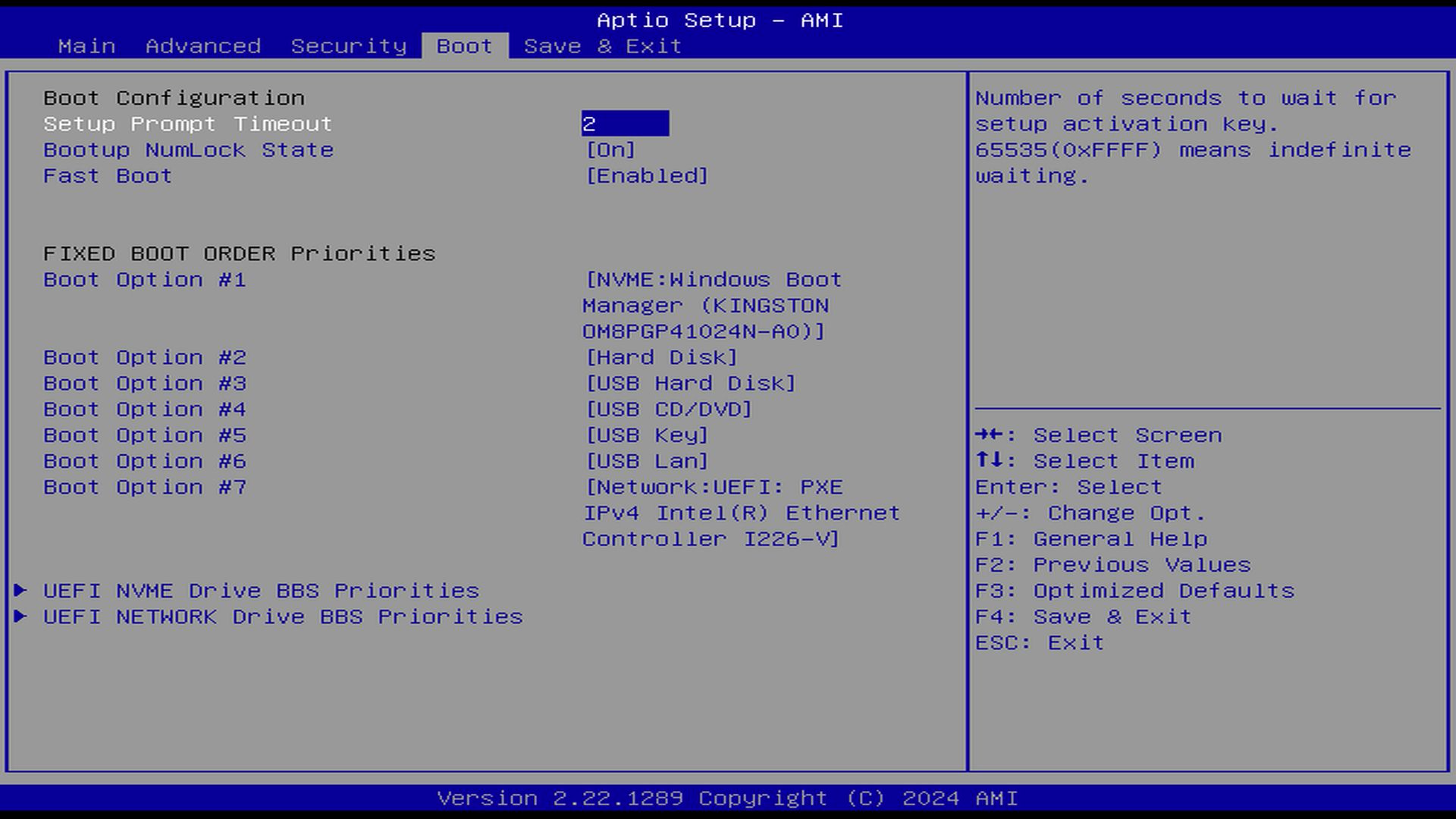Viewport: 1456px width, 819px height.
Task: Open Boot Option #4 USB CD/DVD selection
Action: click(668, 409)
